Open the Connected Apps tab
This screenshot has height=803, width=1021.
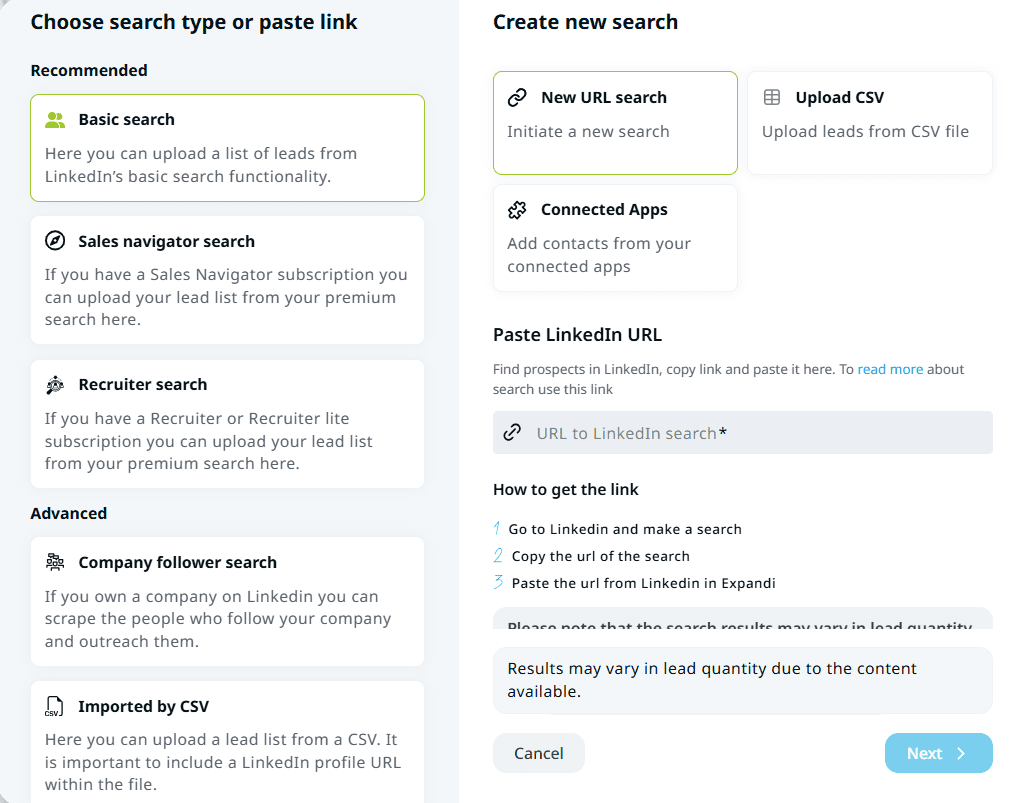[x=615, y=237]
